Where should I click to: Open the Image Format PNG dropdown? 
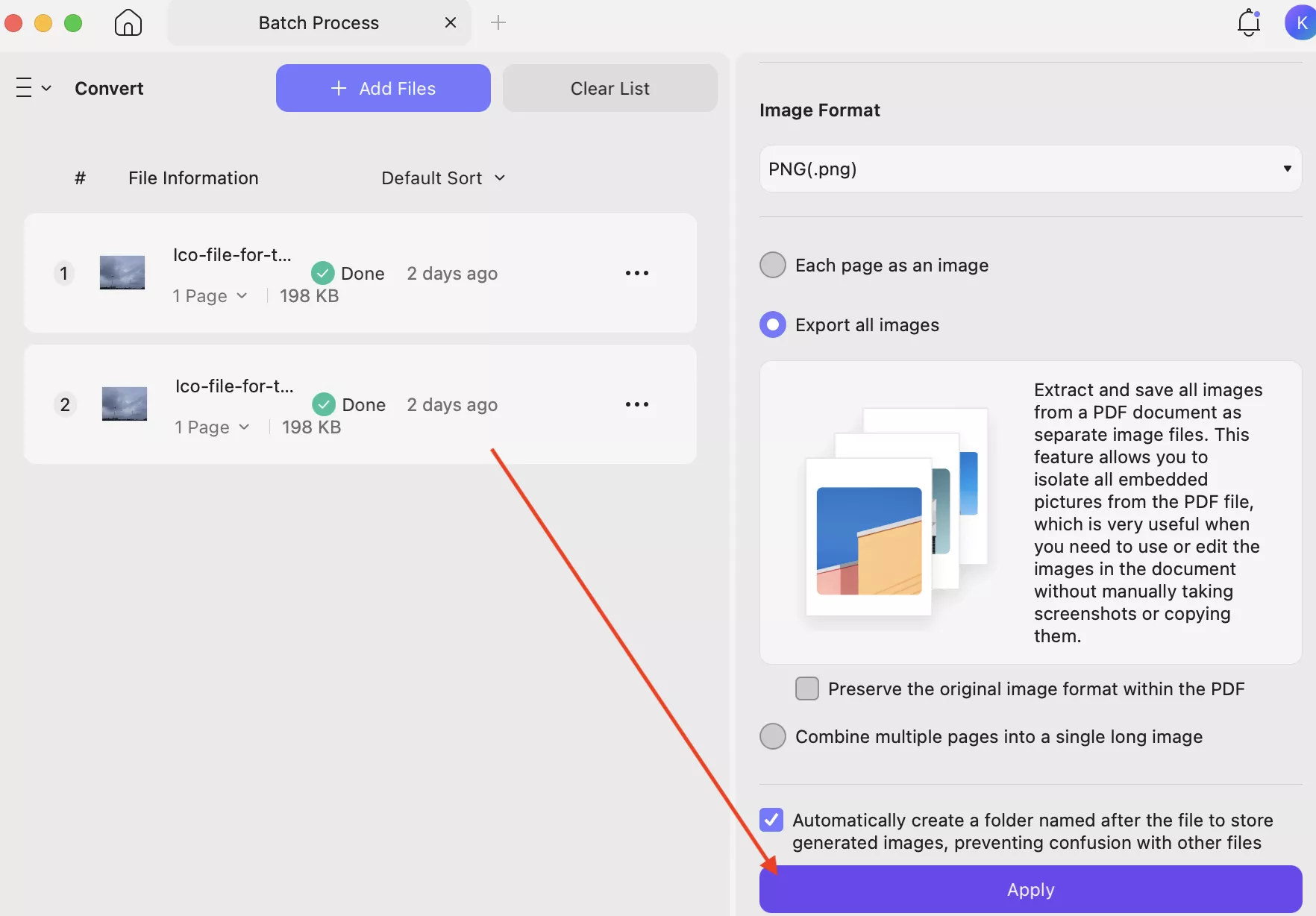point(1030,169)
